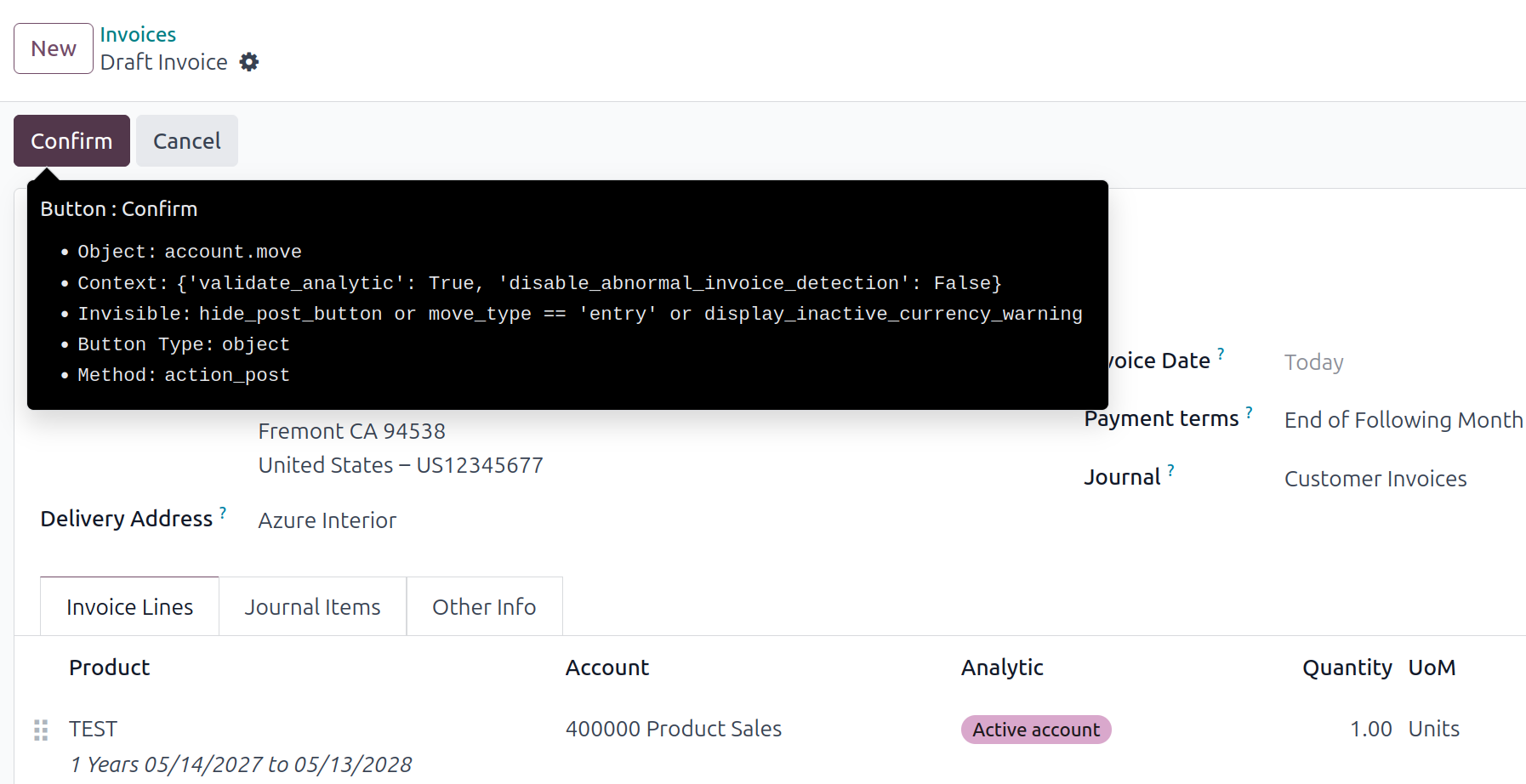Screen dimensions: 1526x784
Task: Click the Invoice Date help question mark
Action: coord(1221,354)
